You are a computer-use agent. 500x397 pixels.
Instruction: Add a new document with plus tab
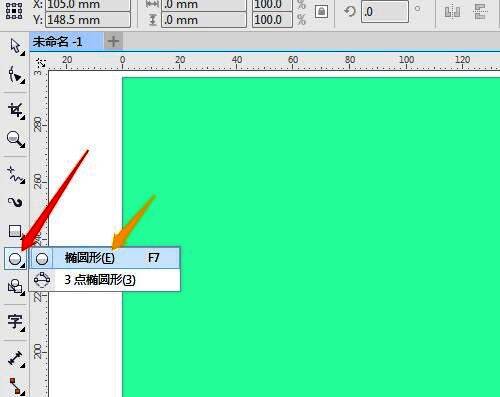[113, 42]
